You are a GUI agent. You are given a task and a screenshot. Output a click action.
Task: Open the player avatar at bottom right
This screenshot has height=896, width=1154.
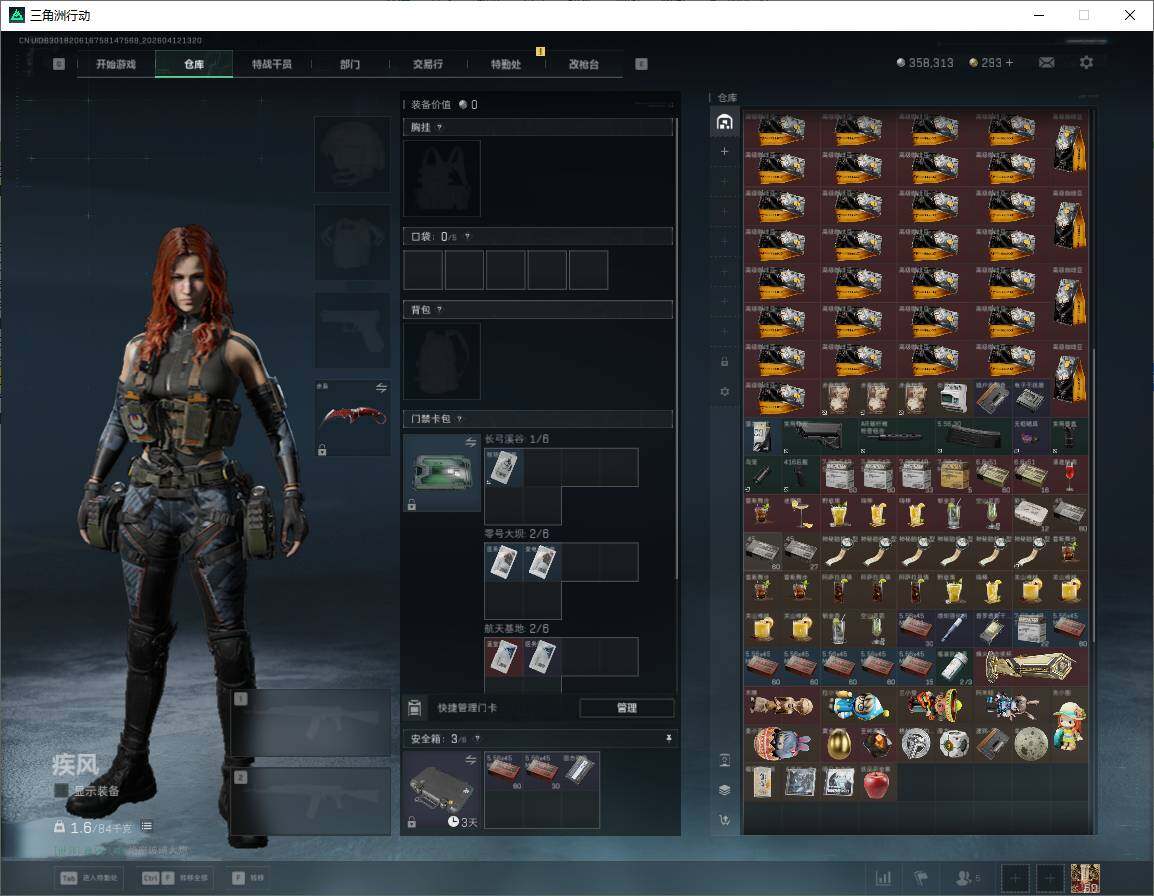[1085, 878]
